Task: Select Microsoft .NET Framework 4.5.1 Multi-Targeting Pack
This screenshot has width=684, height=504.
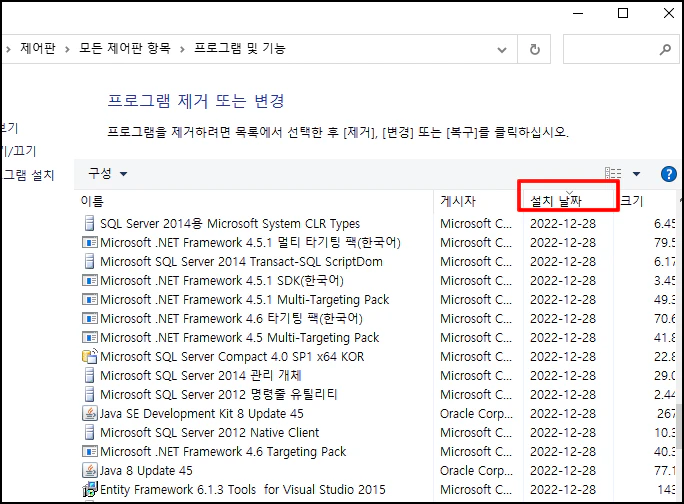Action: (x=244, y=299)
